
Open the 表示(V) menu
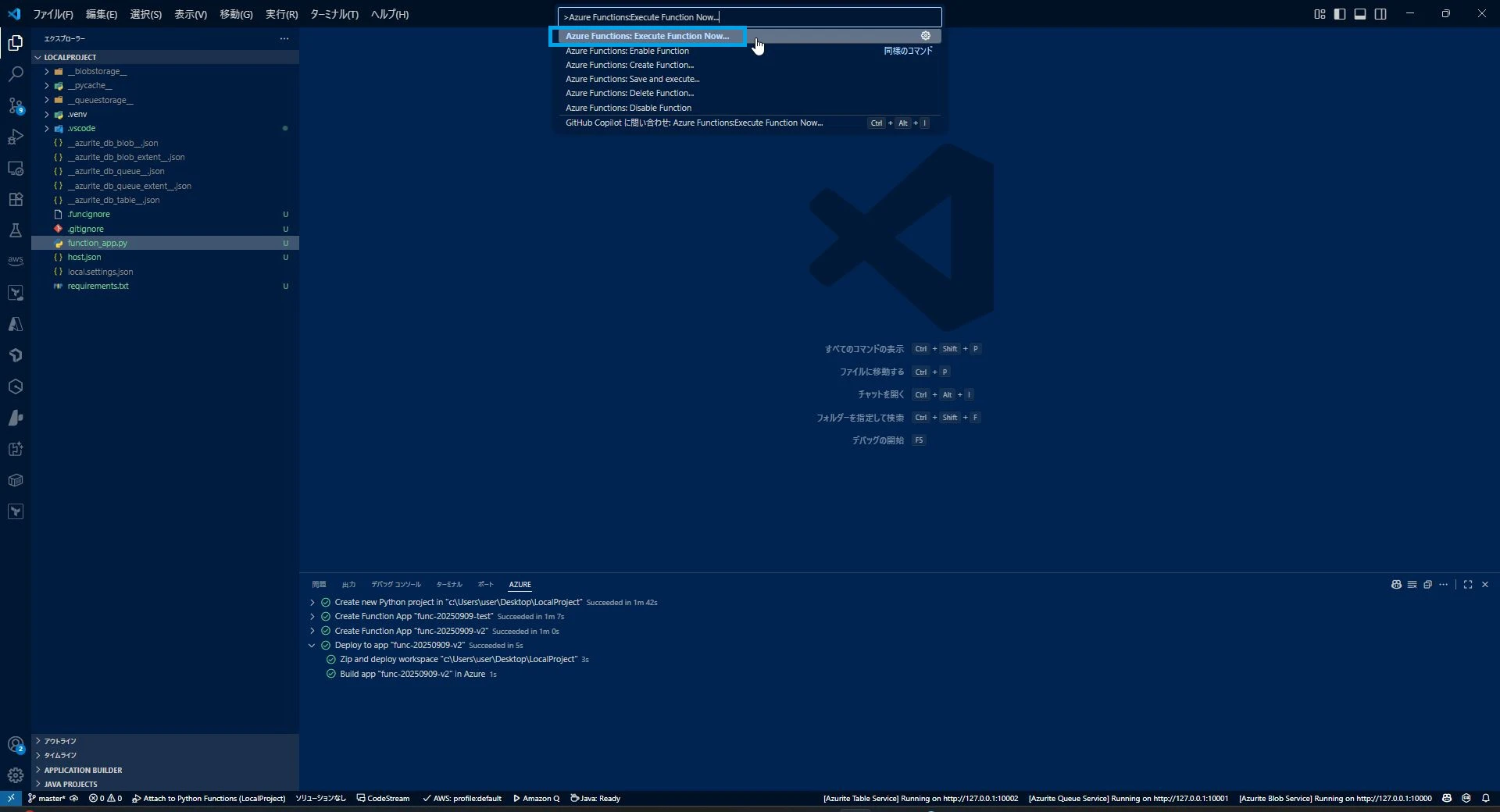pos(191,14)
